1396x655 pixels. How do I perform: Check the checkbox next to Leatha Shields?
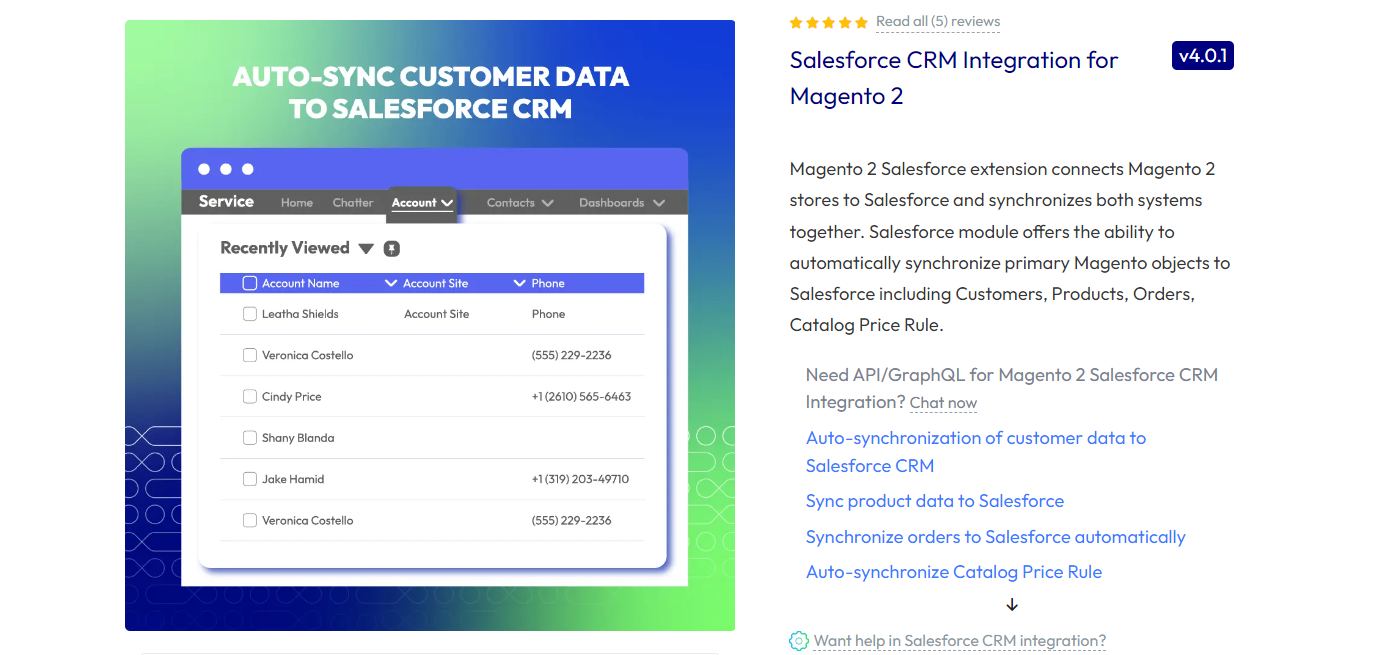coord(249,313)
